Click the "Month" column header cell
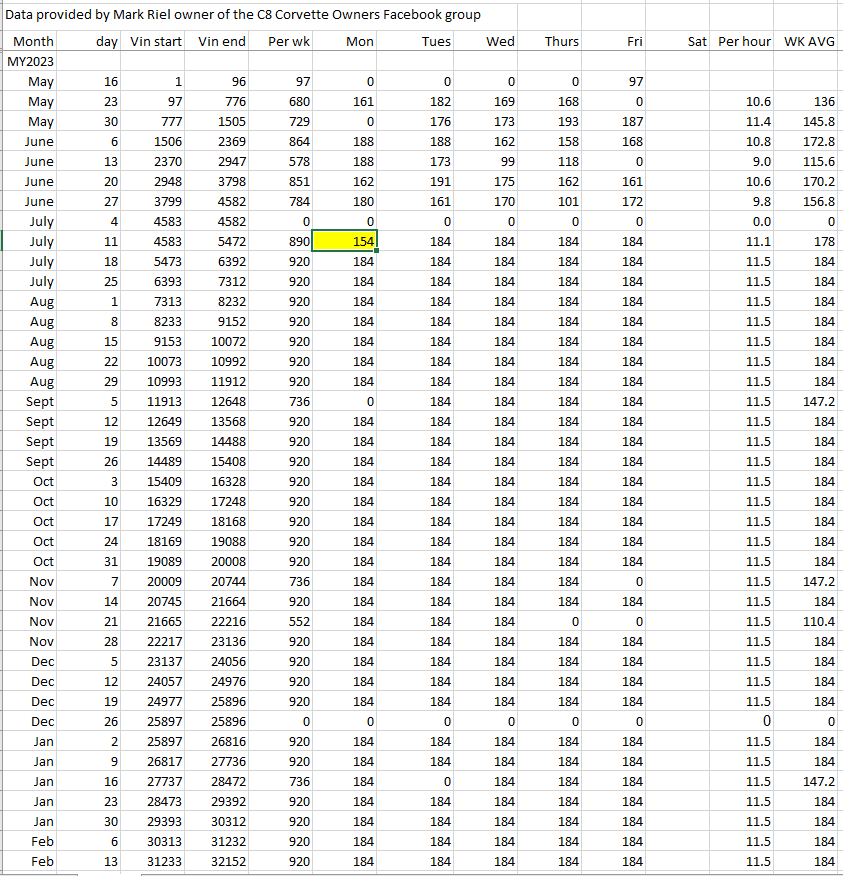Screen dimensions: 843x876 pyautogui.click(x=32, y=41)
